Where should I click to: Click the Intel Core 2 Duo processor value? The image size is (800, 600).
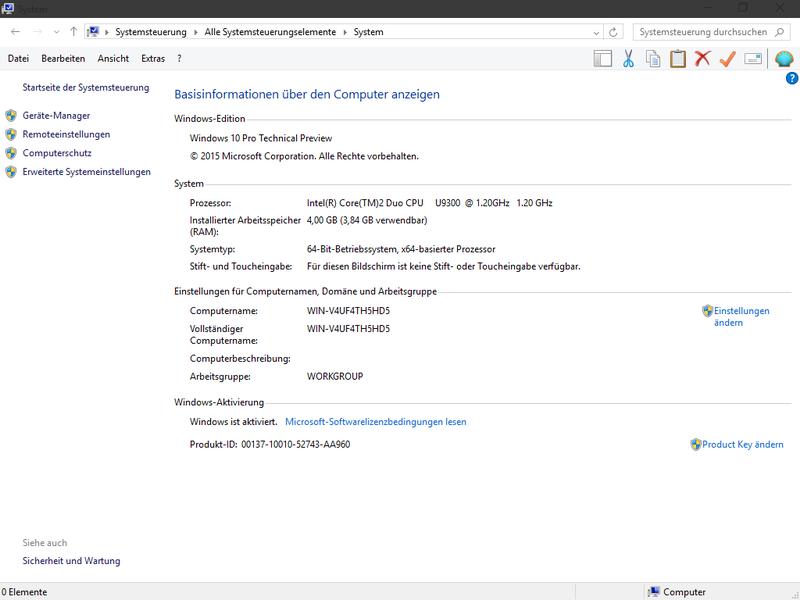pyautogui.click(x=430, y=203)
